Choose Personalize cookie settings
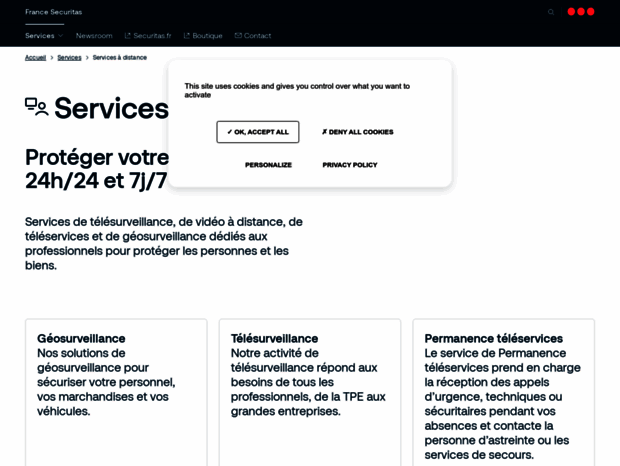The width and height of the screenshot is (620, 466). click(268, 165)
